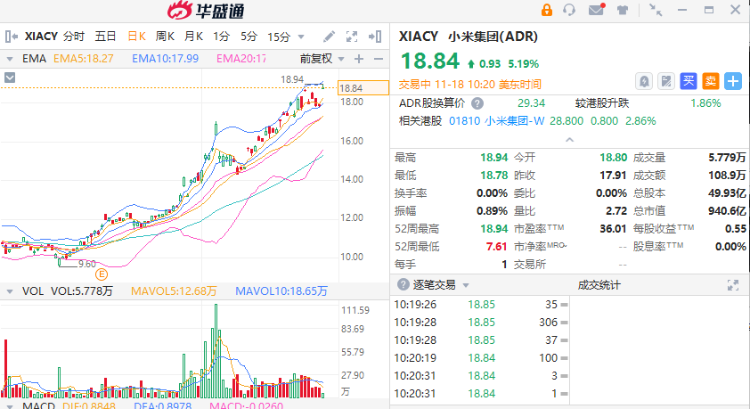Collapse the right panel via arrow-bar icon
The image size is (750, 409).
[375, 36]
